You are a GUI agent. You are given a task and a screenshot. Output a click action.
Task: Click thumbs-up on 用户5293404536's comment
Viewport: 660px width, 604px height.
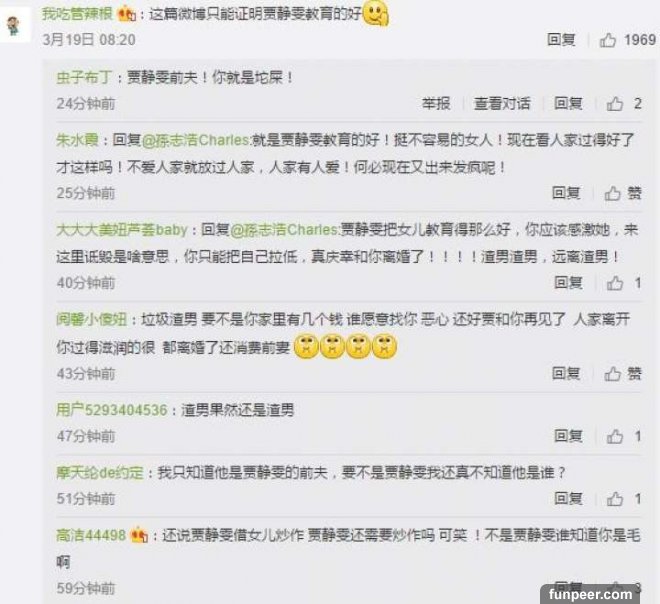[615, 436]
